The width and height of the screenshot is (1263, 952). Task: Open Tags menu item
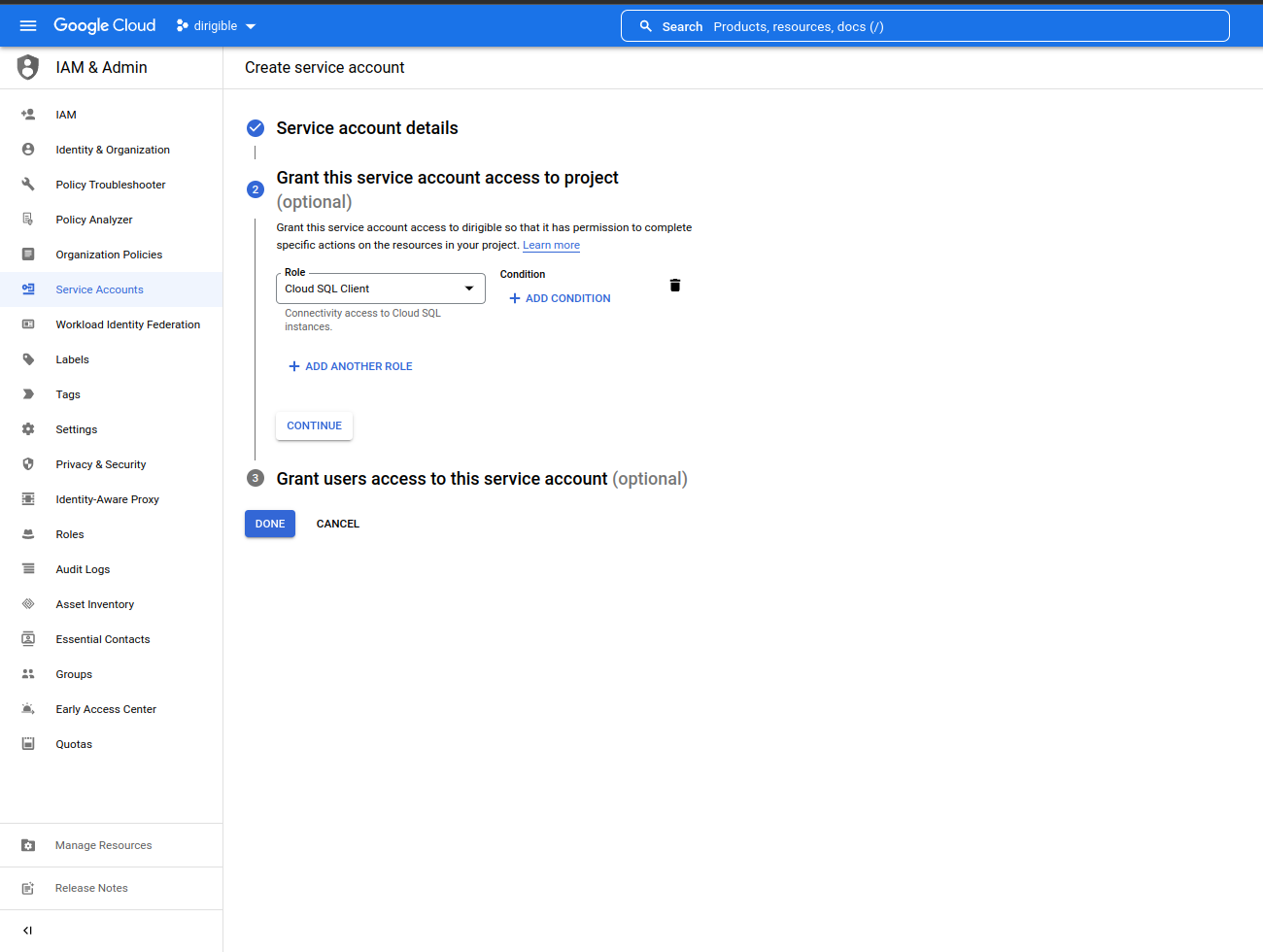(112, 394)
